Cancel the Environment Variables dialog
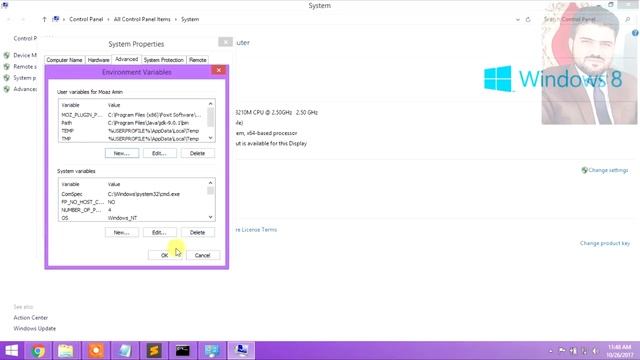 [x=203, y=255]
